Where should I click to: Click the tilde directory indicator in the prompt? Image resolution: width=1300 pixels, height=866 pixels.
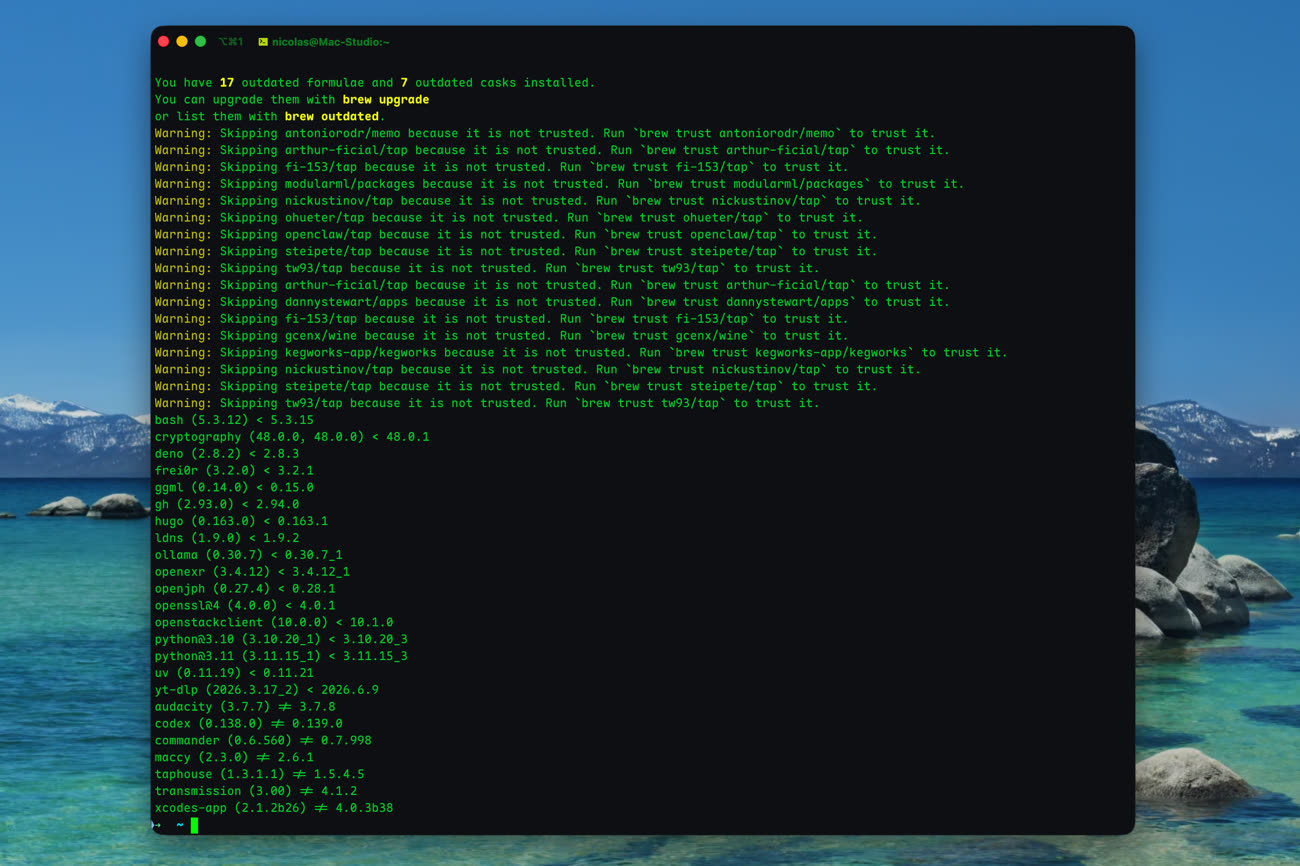tap(180, 825)
